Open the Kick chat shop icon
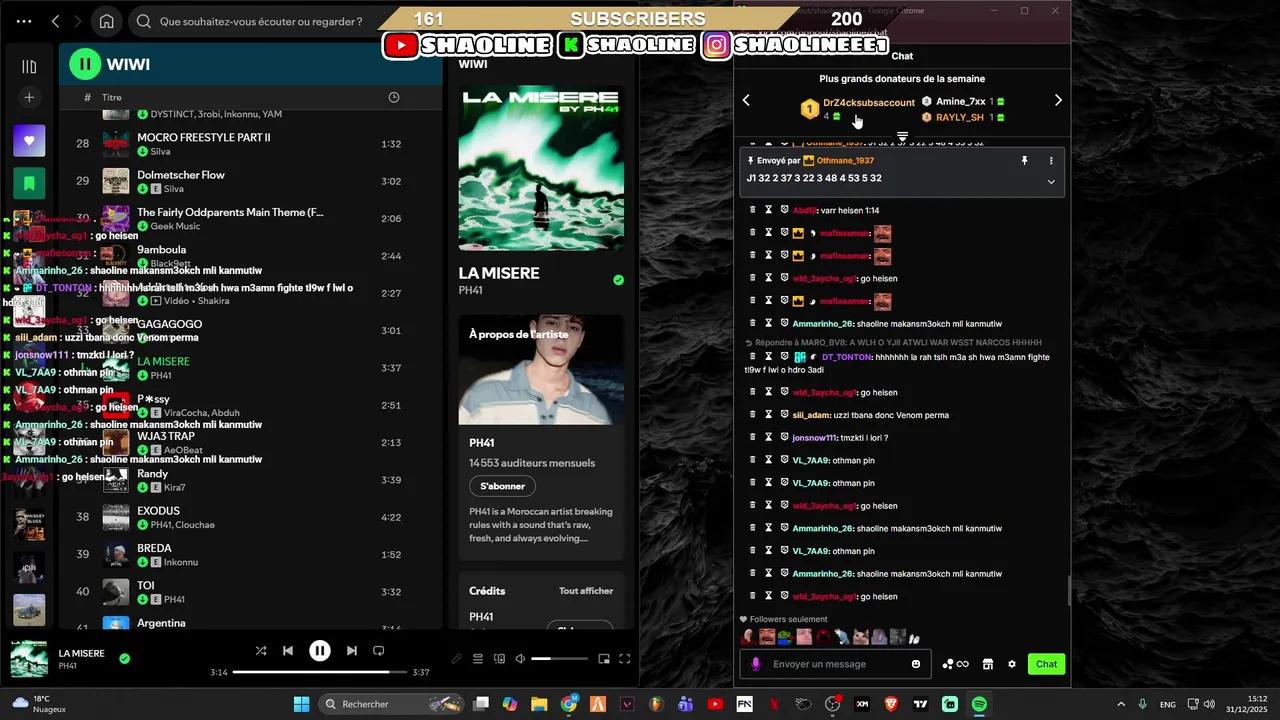 (x=988, y=664)
